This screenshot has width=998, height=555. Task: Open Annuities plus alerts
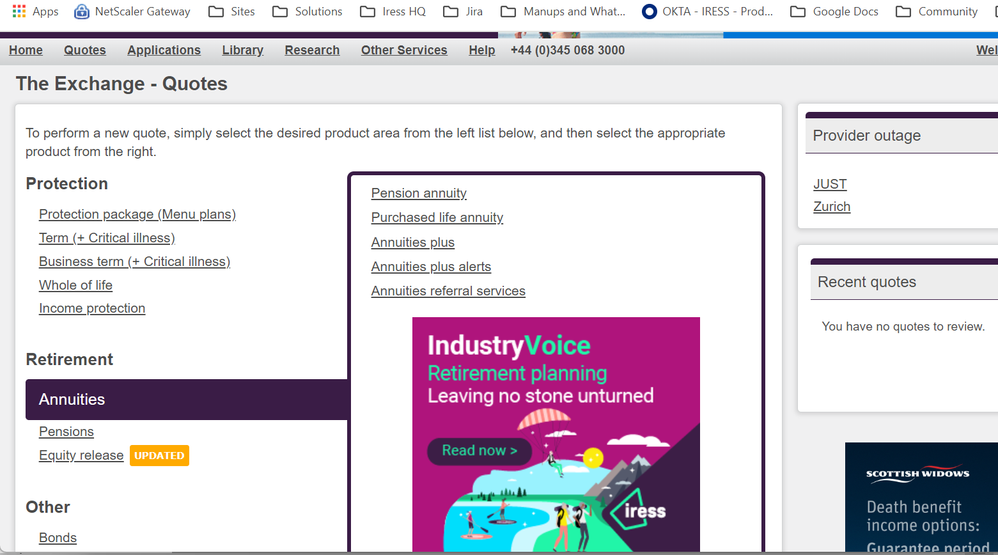pyautogui.click(x=431, y=266)
